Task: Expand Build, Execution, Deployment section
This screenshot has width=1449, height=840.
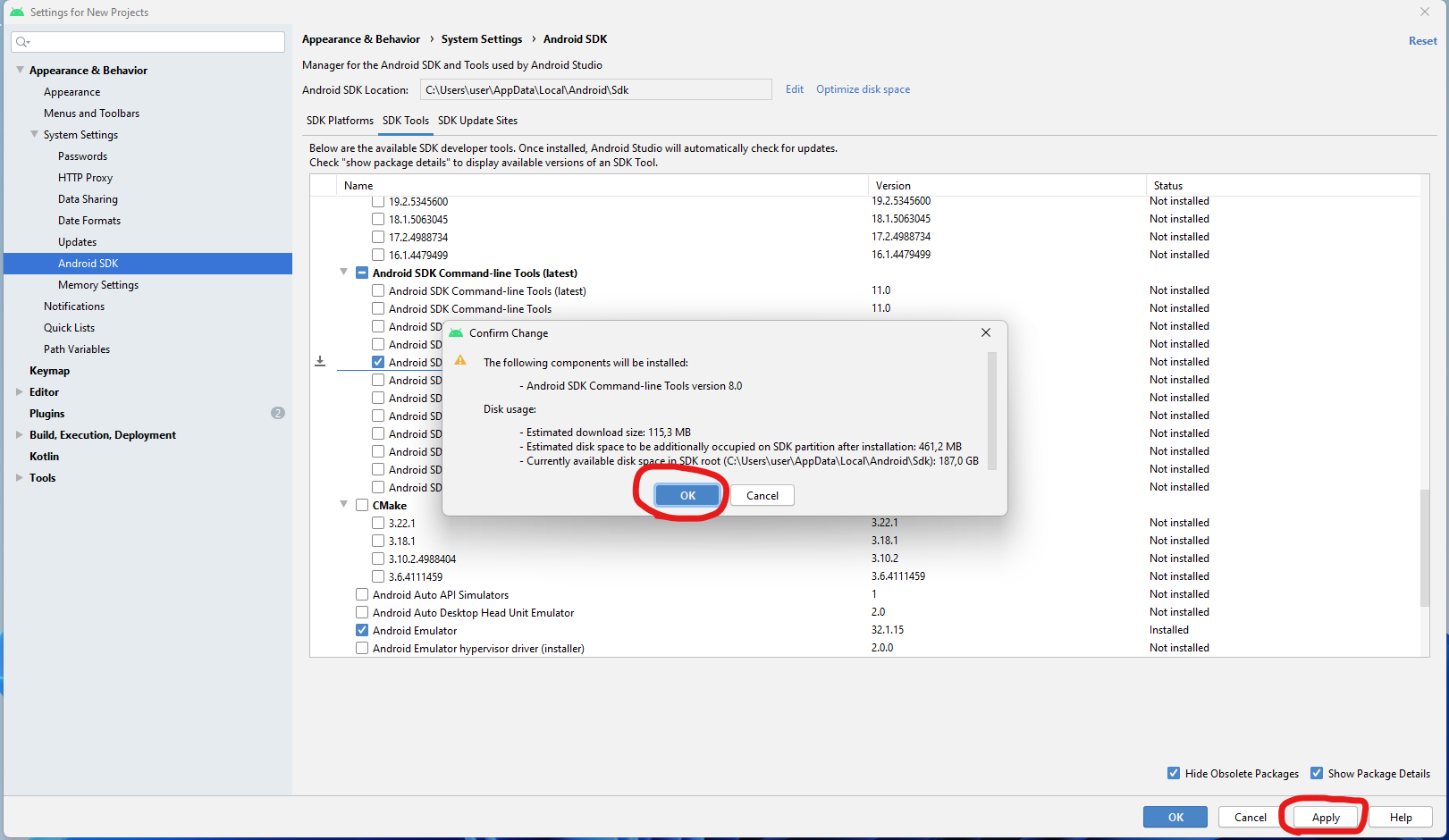Action: tap(20, 434)
